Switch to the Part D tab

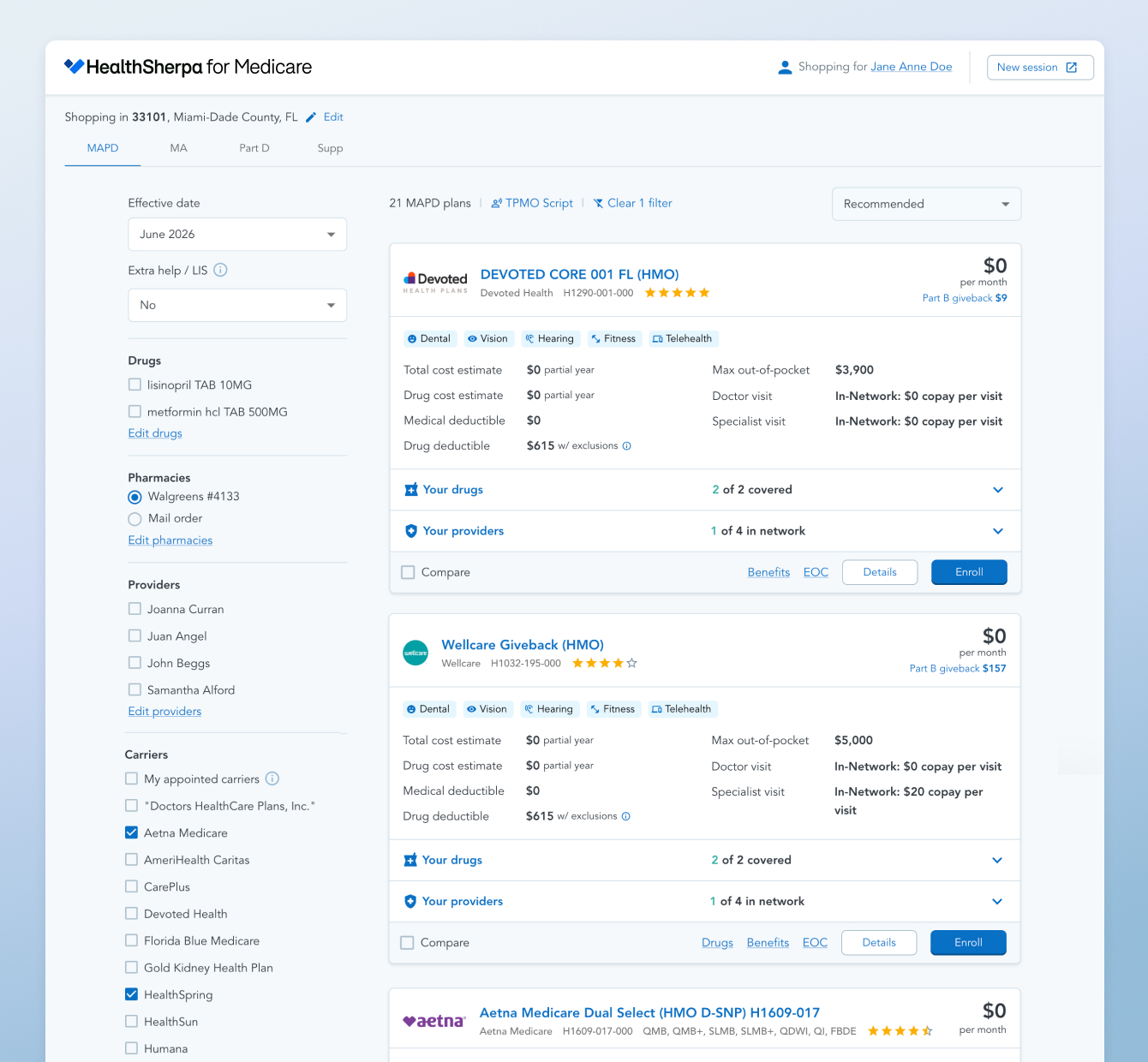pos(254,148)
